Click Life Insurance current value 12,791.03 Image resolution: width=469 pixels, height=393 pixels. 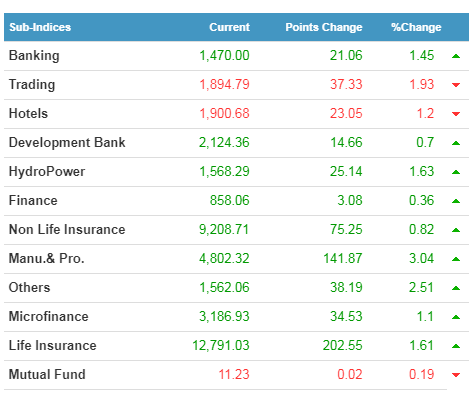[x=221, y=345]
